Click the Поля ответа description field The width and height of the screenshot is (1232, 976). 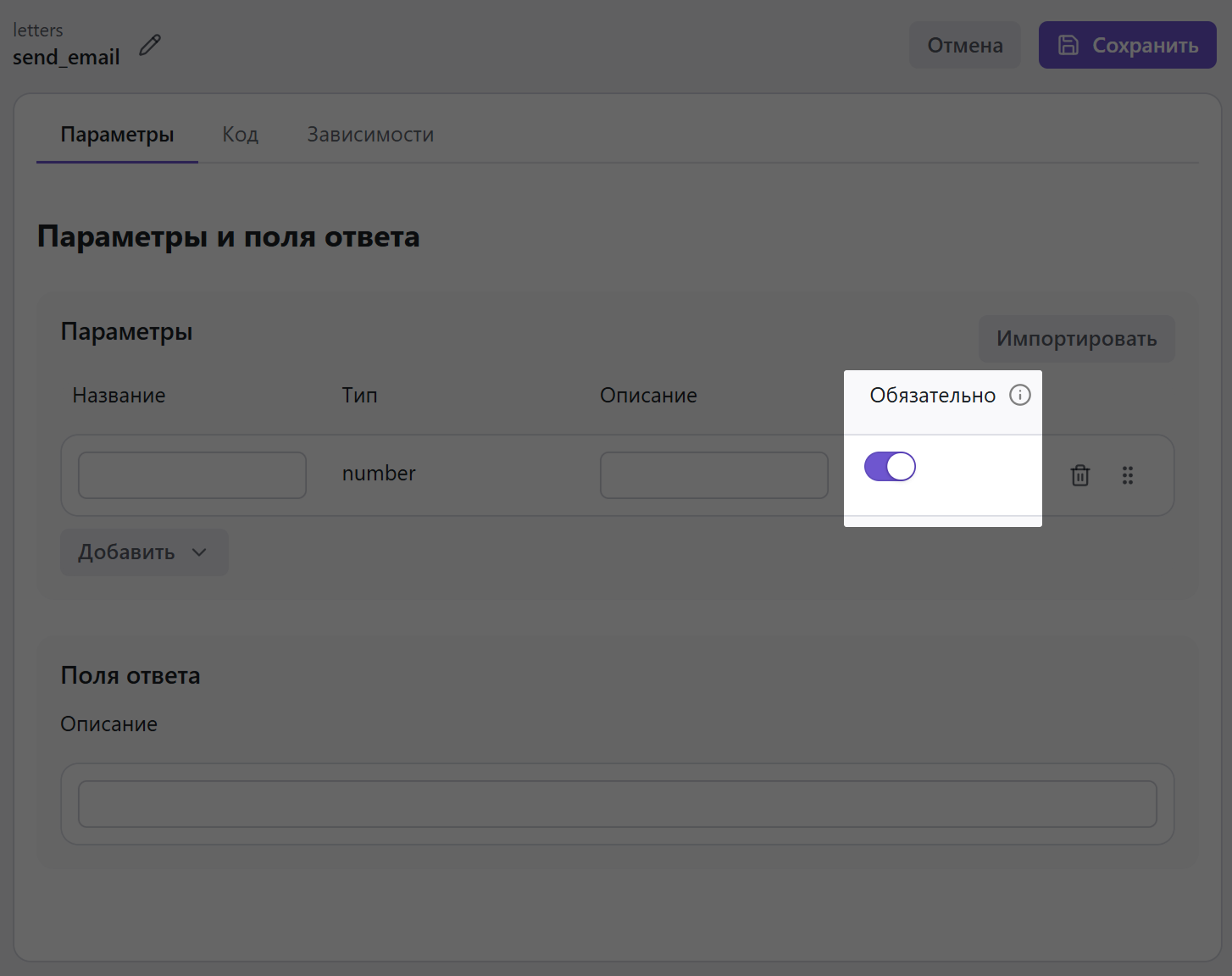(617, 804)
